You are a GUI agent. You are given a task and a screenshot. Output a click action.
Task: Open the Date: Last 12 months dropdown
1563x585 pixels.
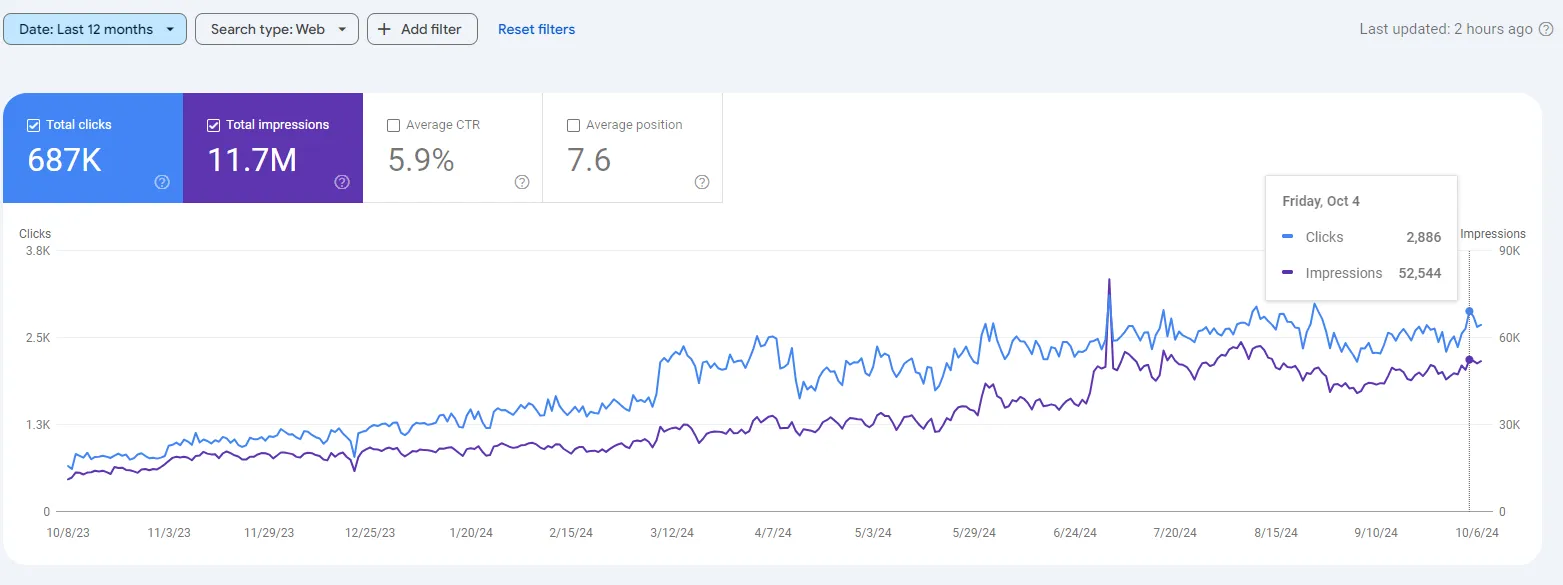click(95, 29)
